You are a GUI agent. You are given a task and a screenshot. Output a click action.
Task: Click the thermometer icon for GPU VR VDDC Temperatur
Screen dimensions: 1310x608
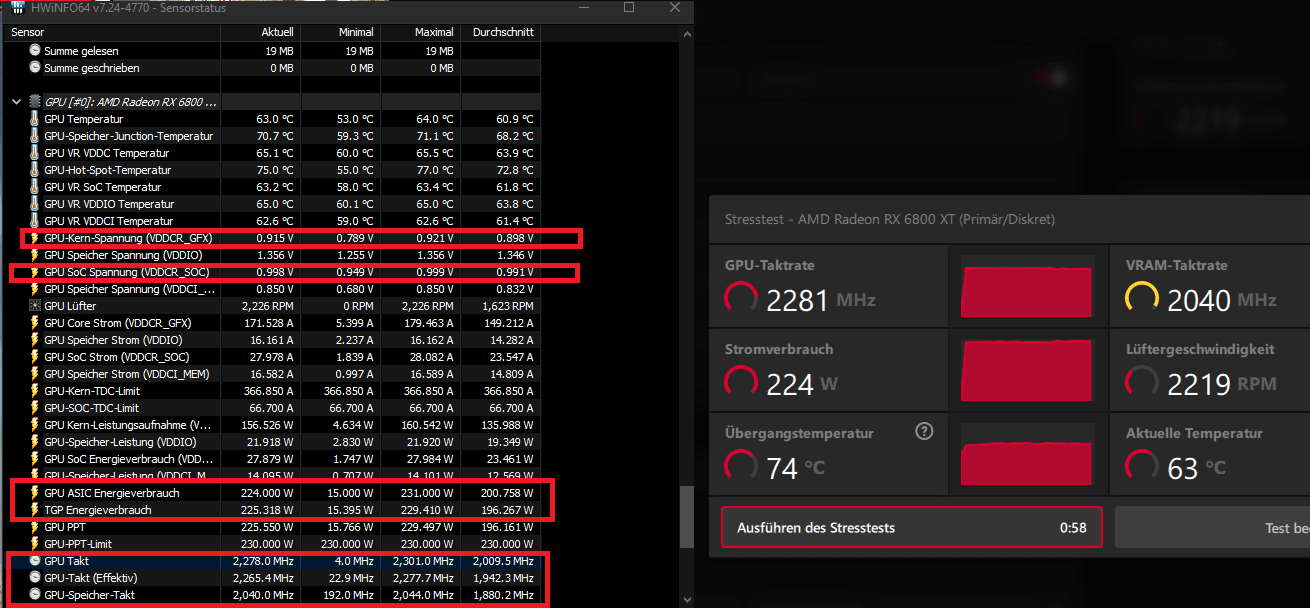(36, 153)
